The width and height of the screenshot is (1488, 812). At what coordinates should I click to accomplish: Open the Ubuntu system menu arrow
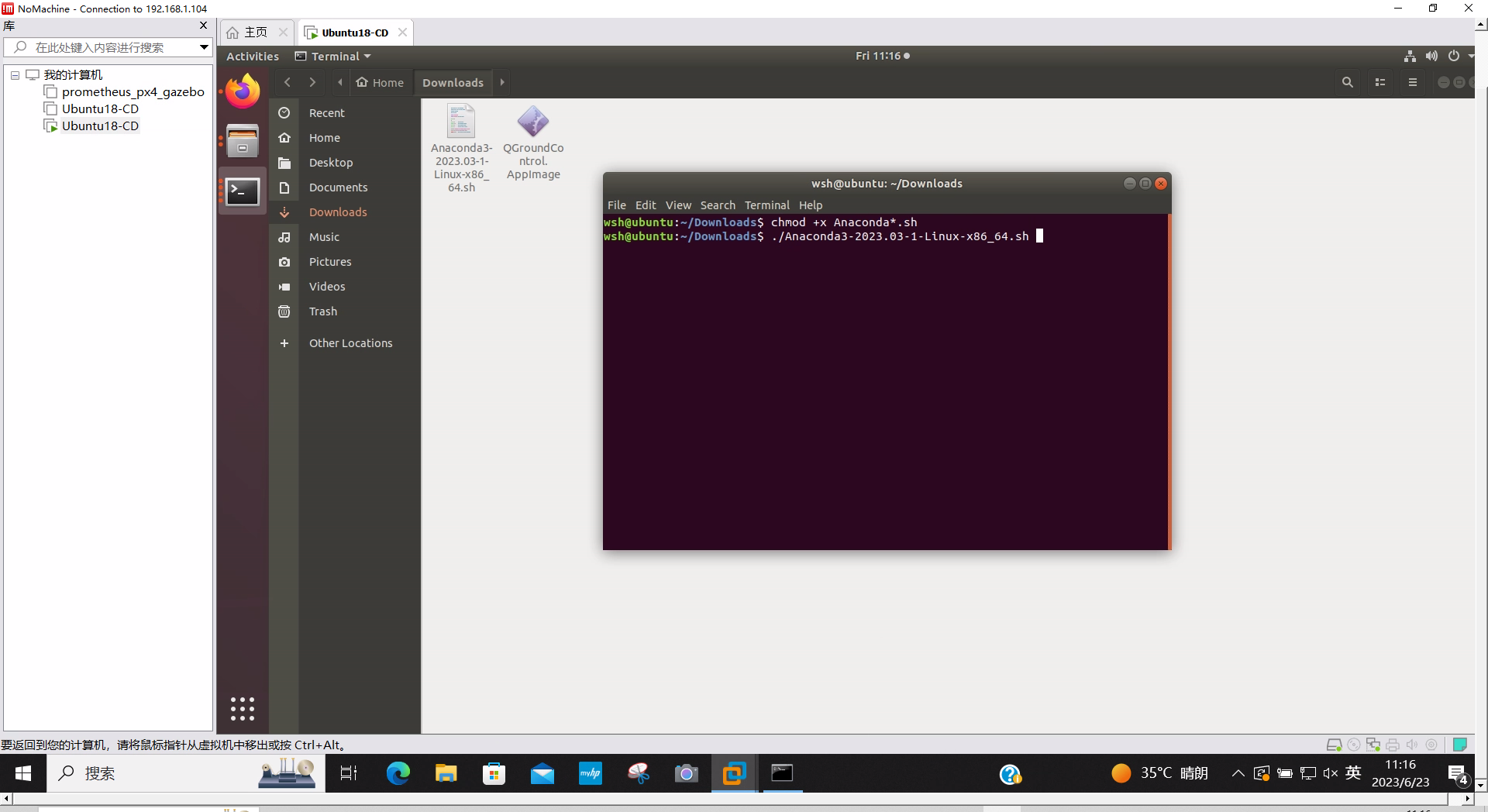tap(1471, 56)
